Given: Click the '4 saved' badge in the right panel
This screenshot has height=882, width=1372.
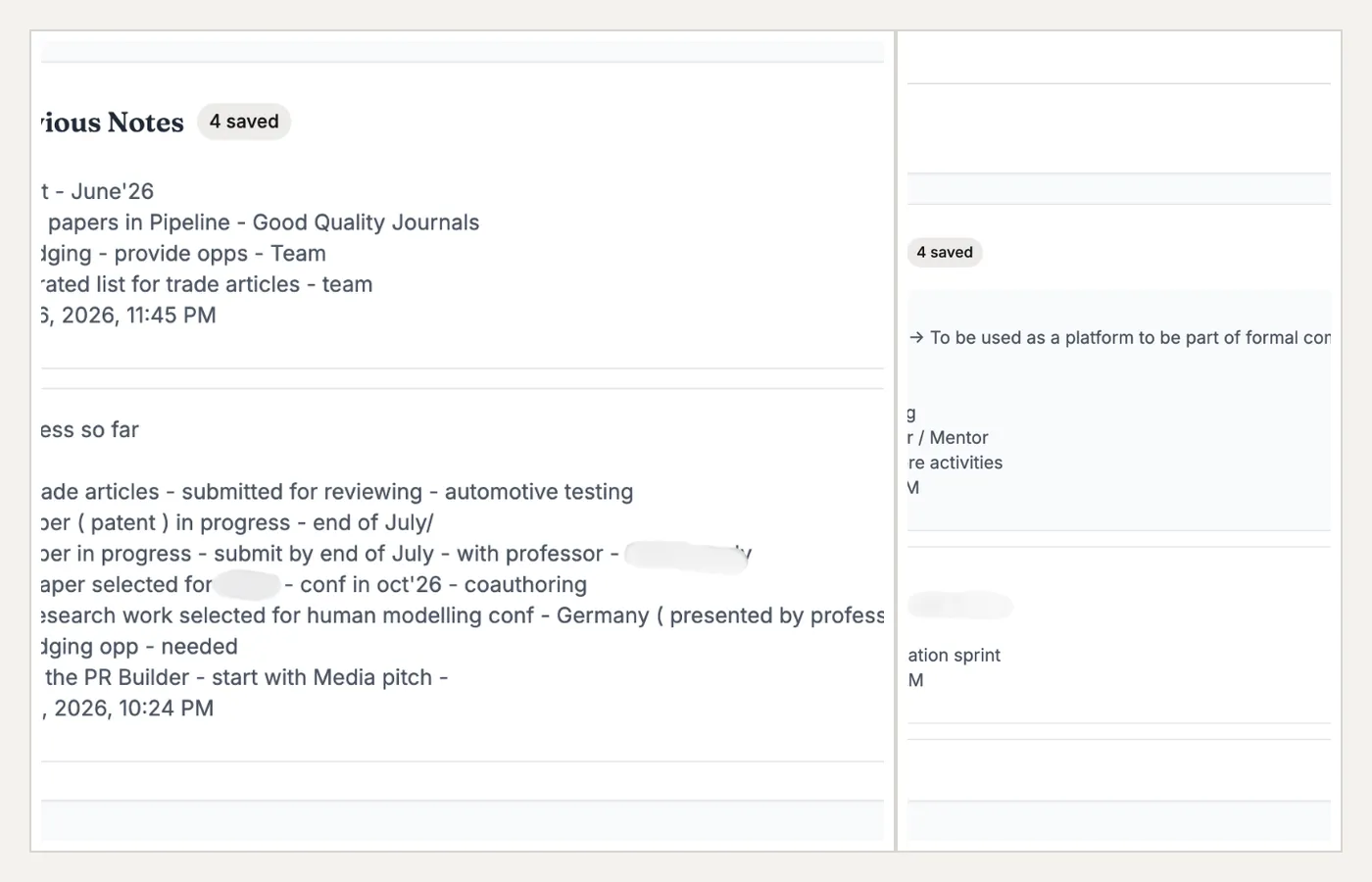Looking at the screenshot, I should tap(945, 252).
